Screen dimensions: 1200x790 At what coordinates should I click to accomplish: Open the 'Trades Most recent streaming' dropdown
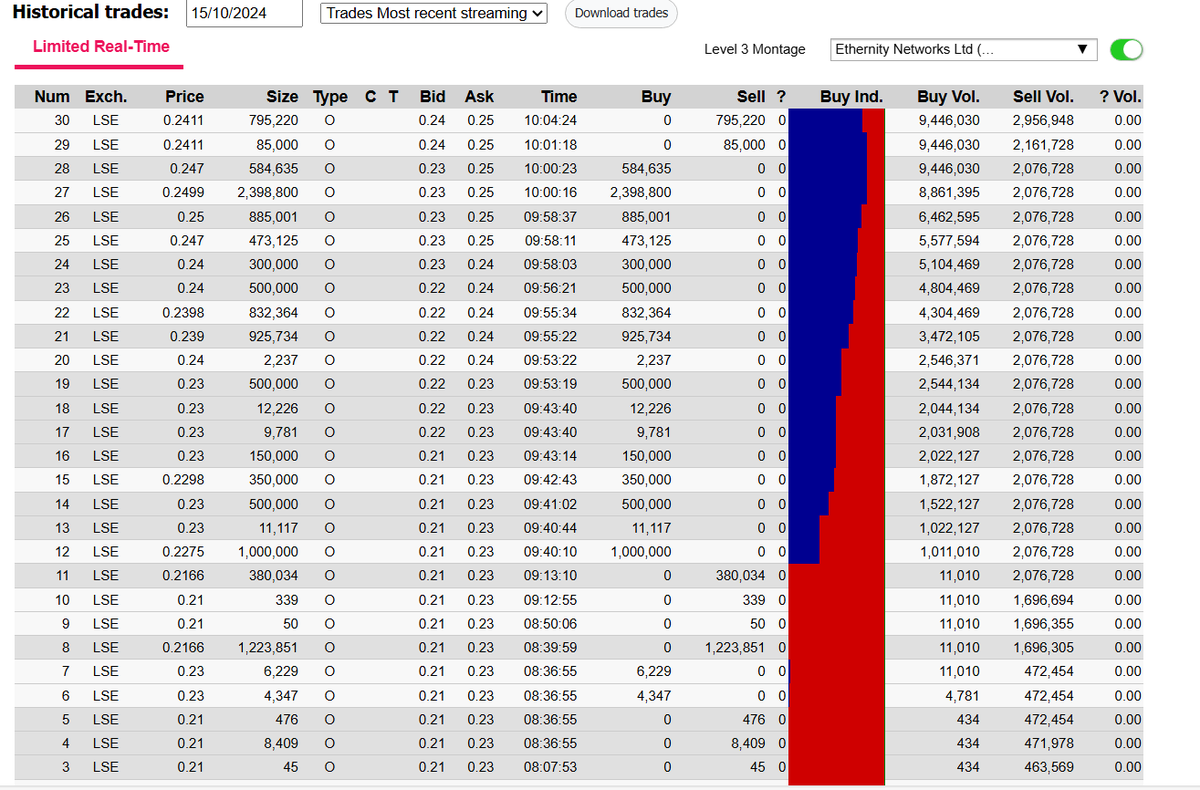click(433, 13)
